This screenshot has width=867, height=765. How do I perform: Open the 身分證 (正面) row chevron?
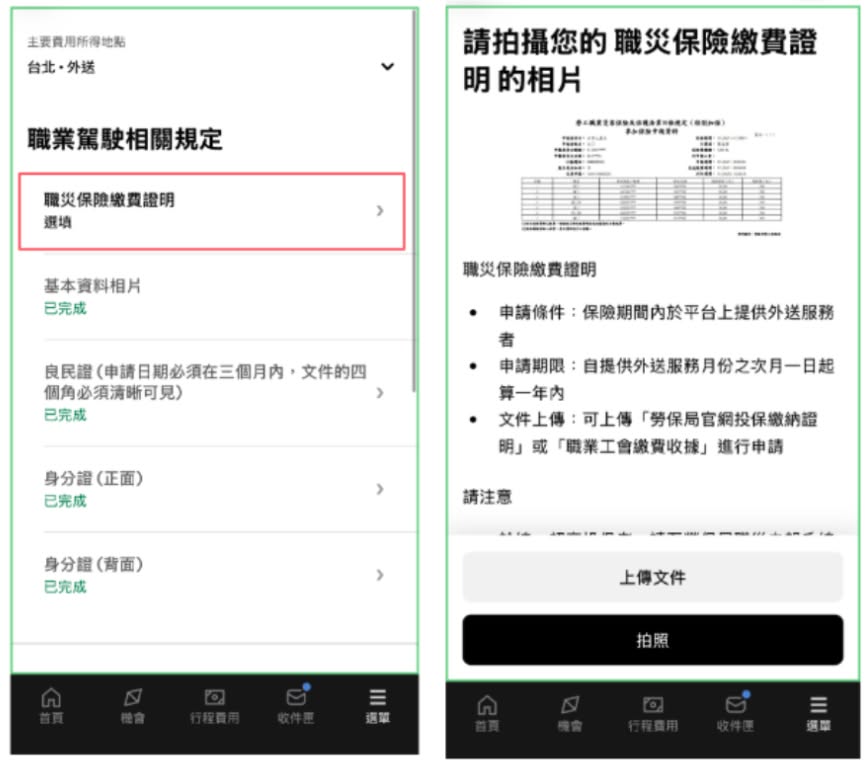380,489
